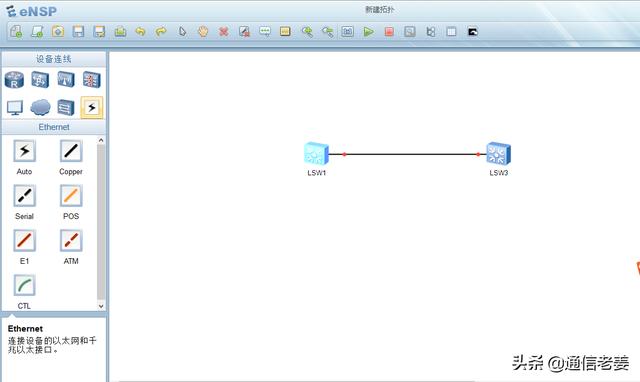Select the custom device category icon
Screen dimensions: 640x382
point(66,107)
